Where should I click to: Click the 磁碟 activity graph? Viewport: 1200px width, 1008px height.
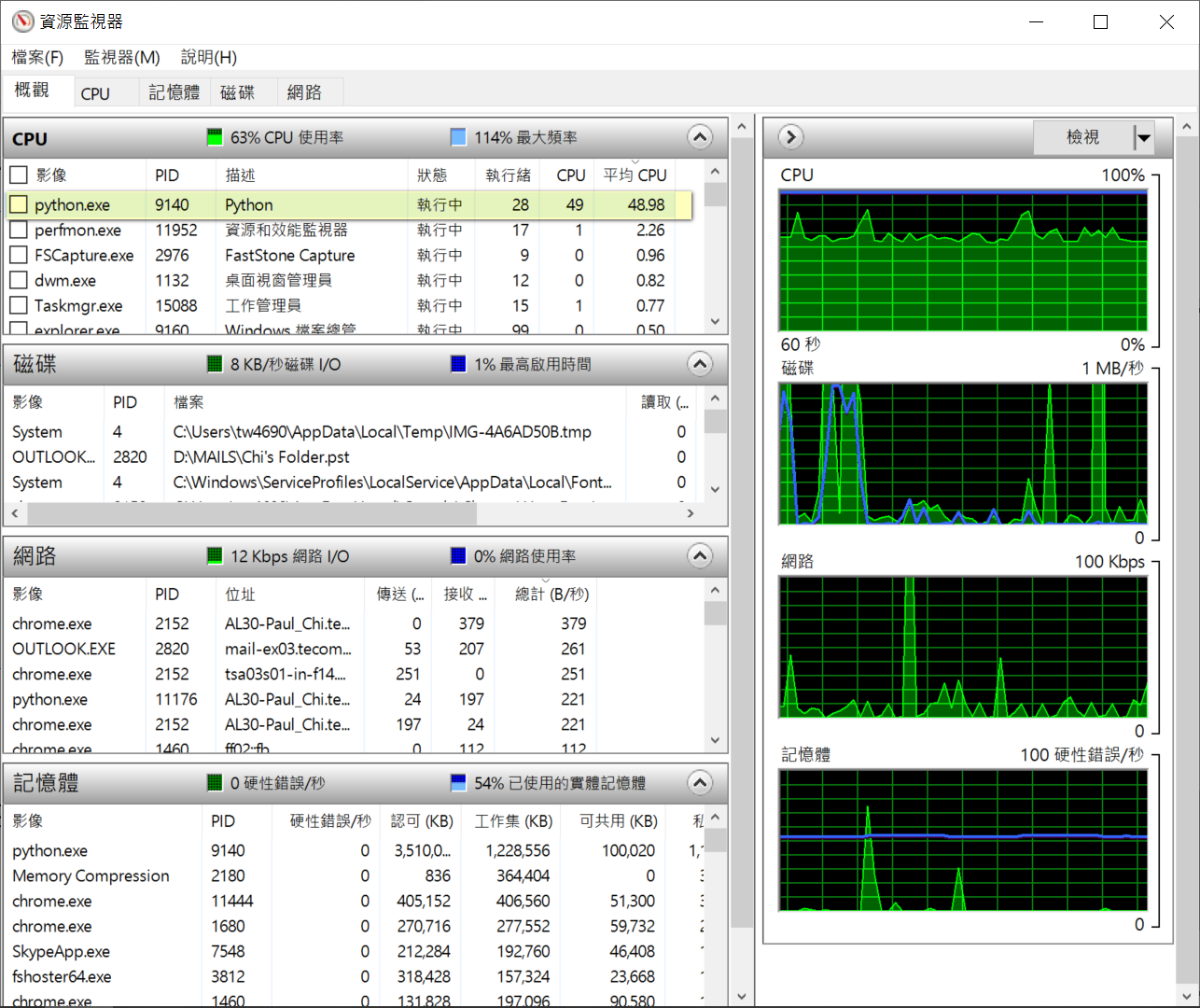964,454
